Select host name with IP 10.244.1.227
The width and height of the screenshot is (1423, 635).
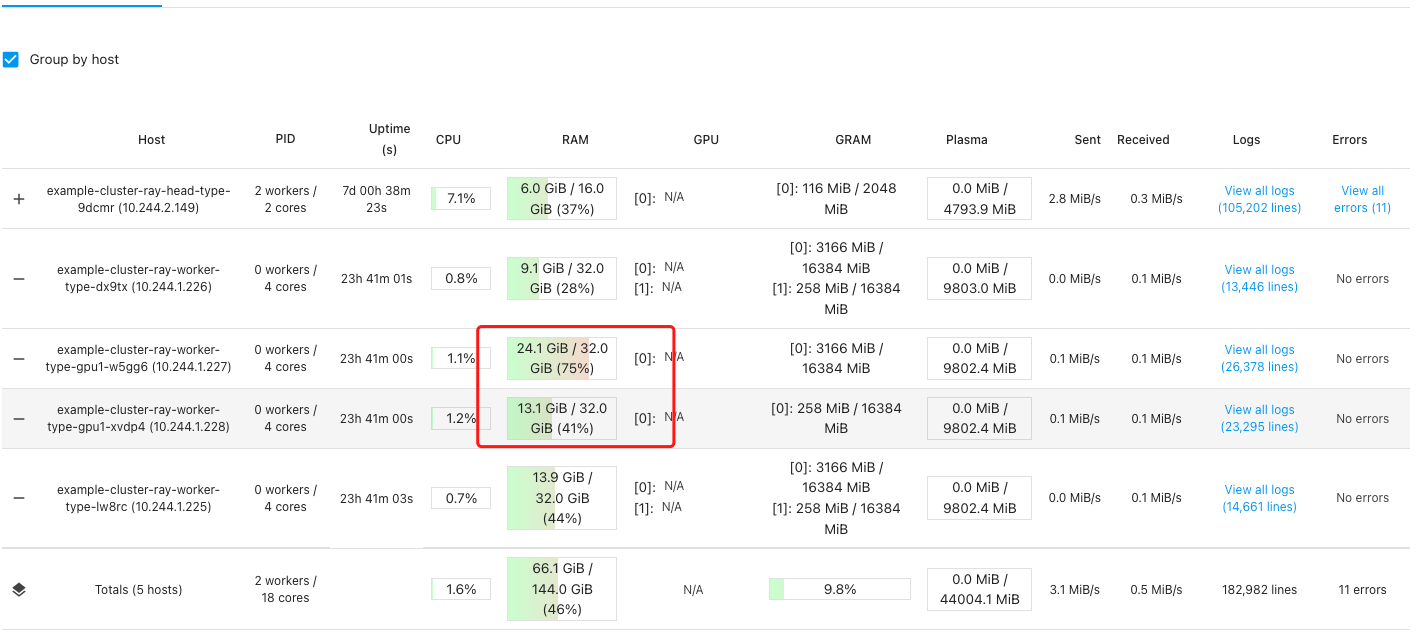138,358
